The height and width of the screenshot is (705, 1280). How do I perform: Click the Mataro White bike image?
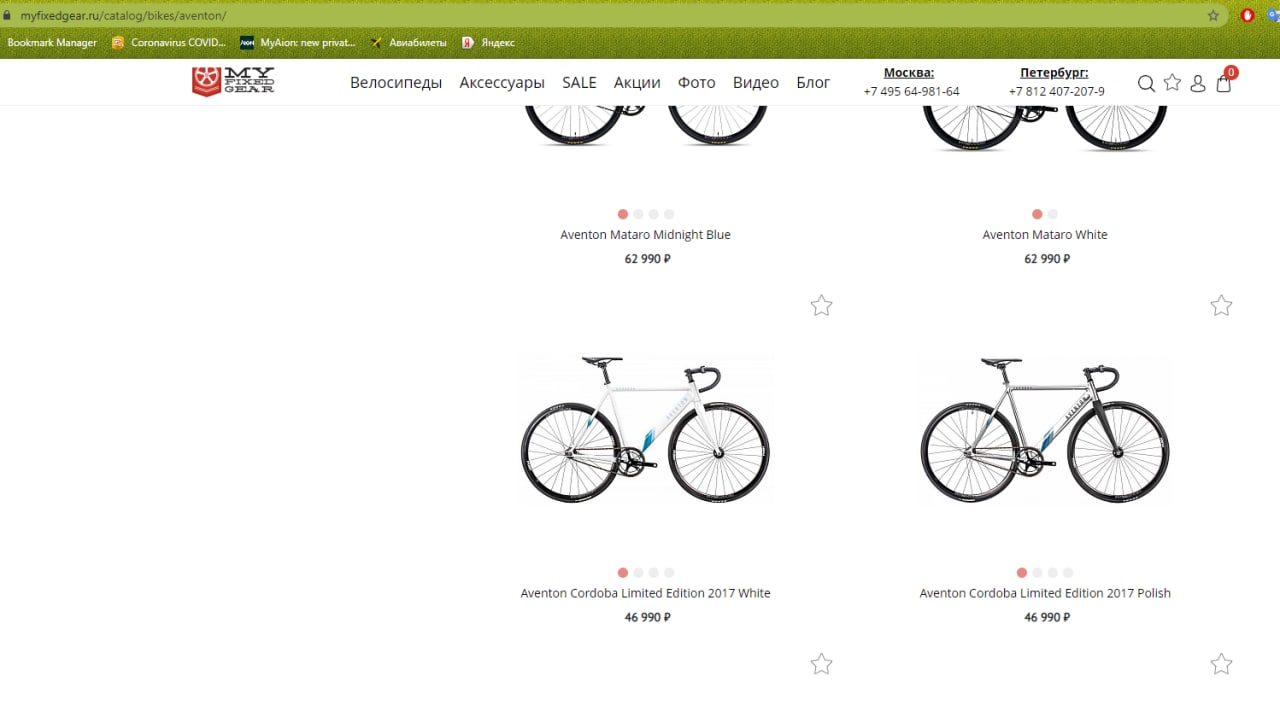1045,128
